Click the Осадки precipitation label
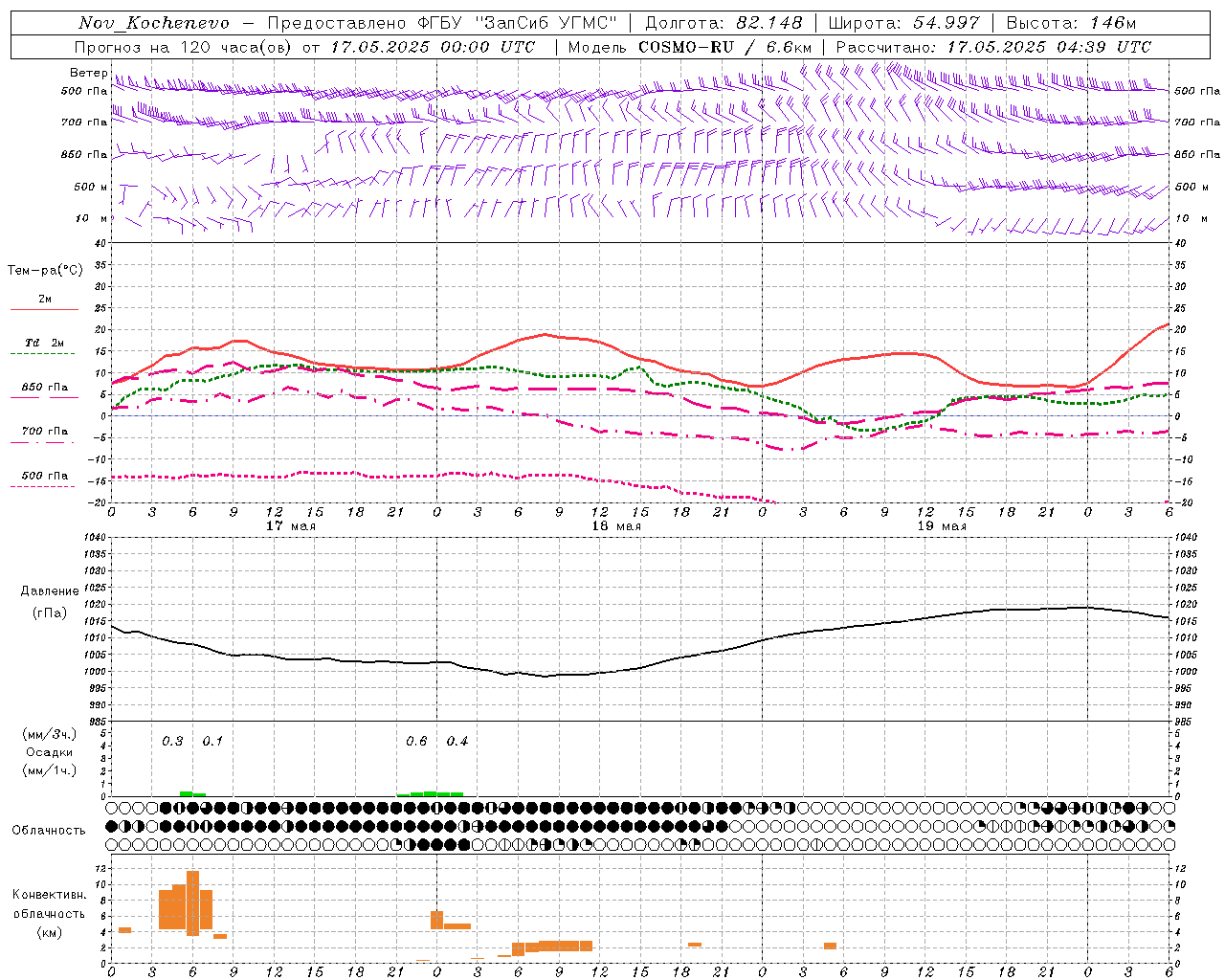The image size is (1225, 980). pos(50,752)
